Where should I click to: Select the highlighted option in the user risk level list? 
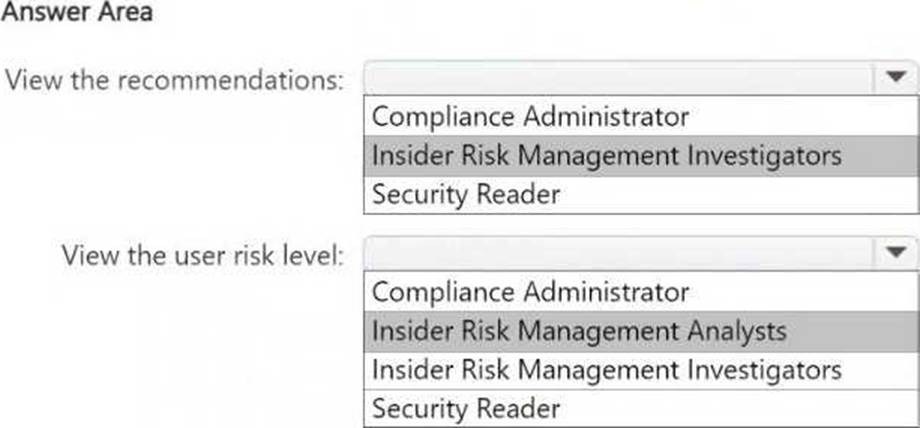(579, 331)
